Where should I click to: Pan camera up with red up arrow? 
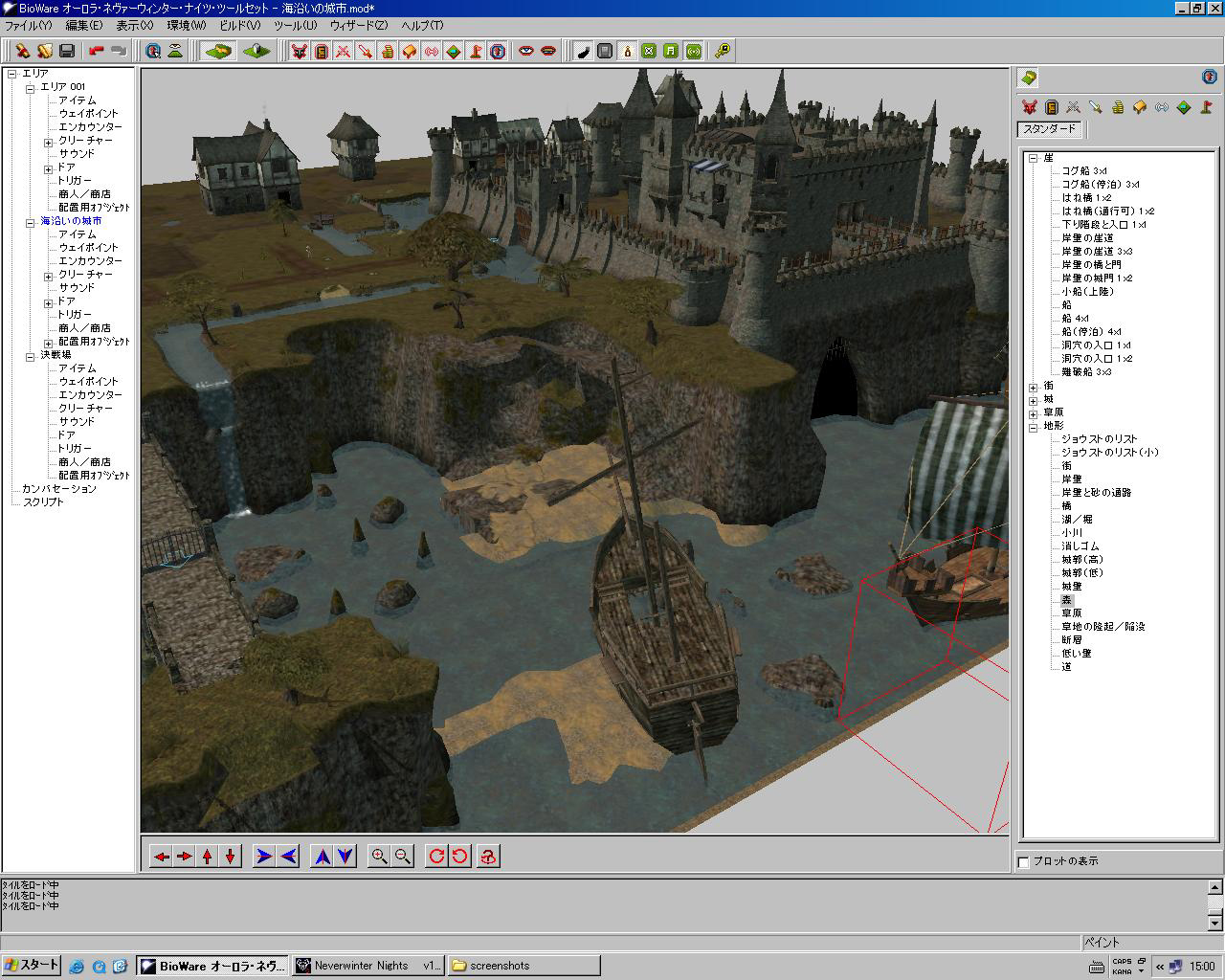point(208,857)
